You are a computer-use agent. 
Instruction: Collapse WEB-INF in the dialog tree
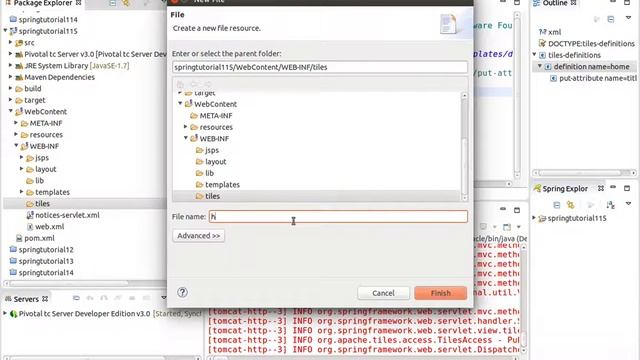[x=186, y=138]
